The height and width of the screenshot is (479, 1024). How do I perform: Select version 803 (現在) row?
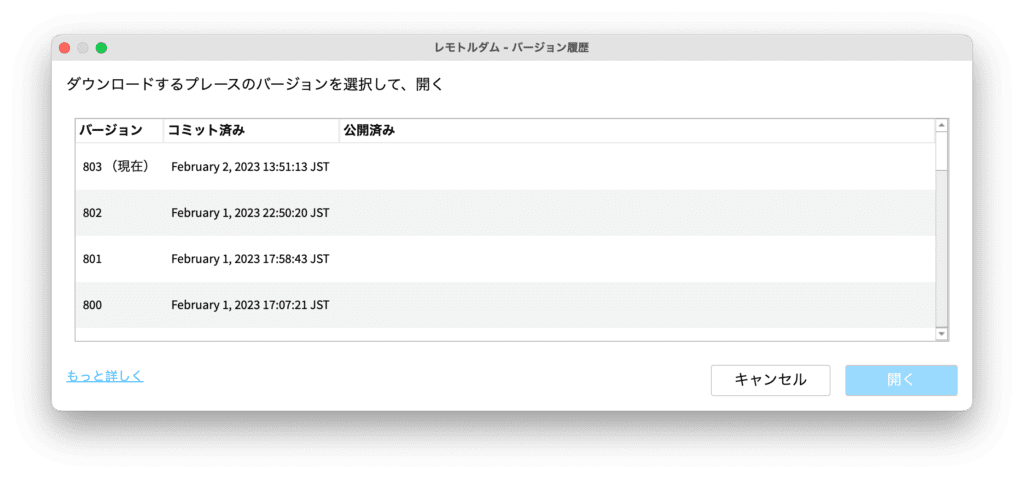click(116, 167)
